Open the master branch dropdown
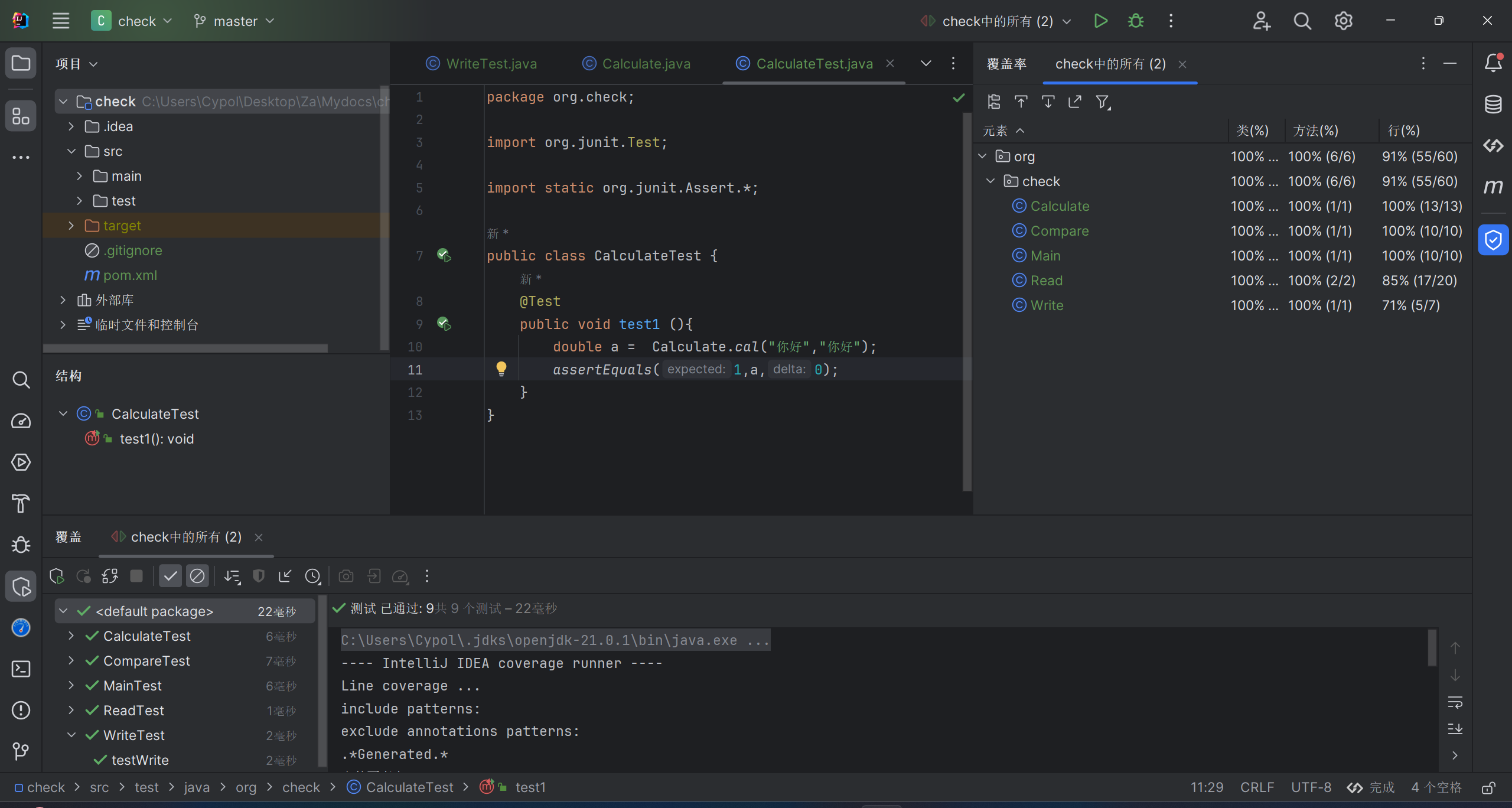The width and height of the screenshot is (1512, 808). point(234,21)
